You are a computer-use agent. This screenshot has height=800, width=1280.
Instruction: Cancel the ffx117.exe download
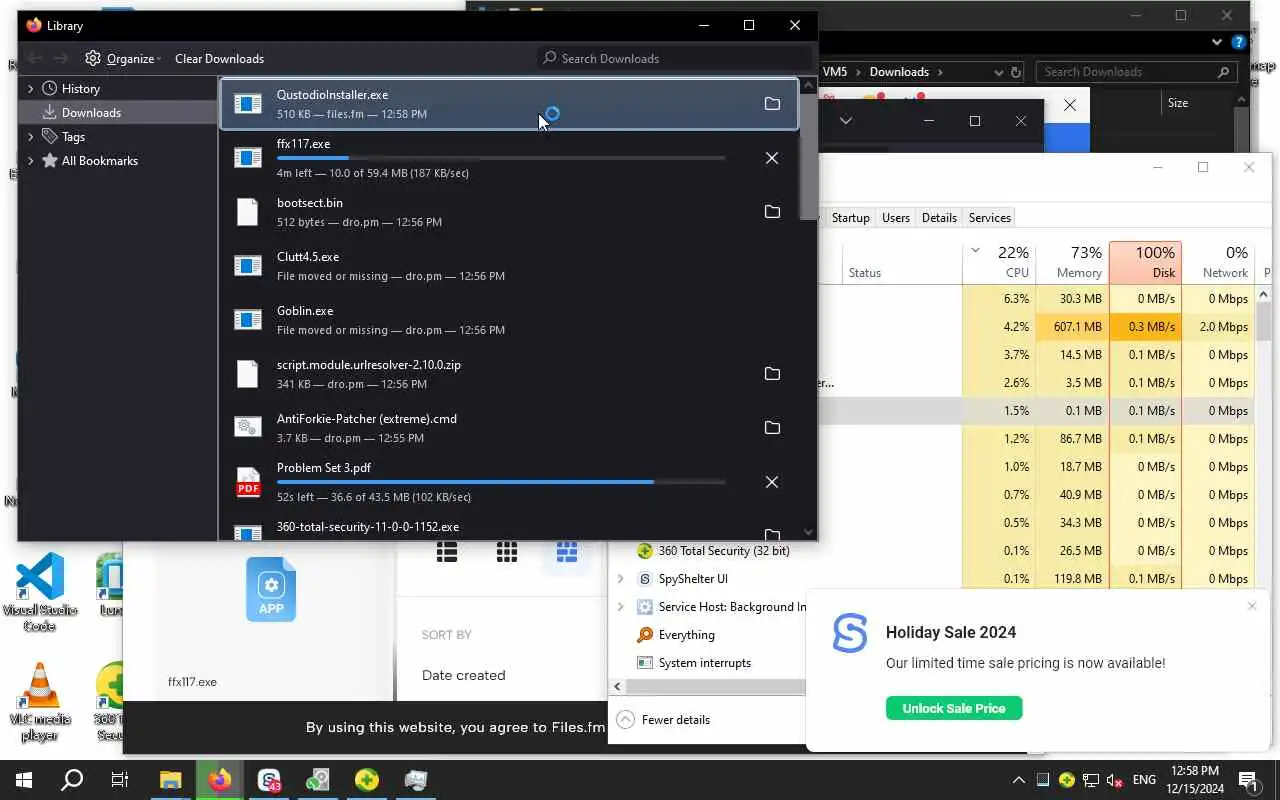pyautogui.click(x=772, y=158)
